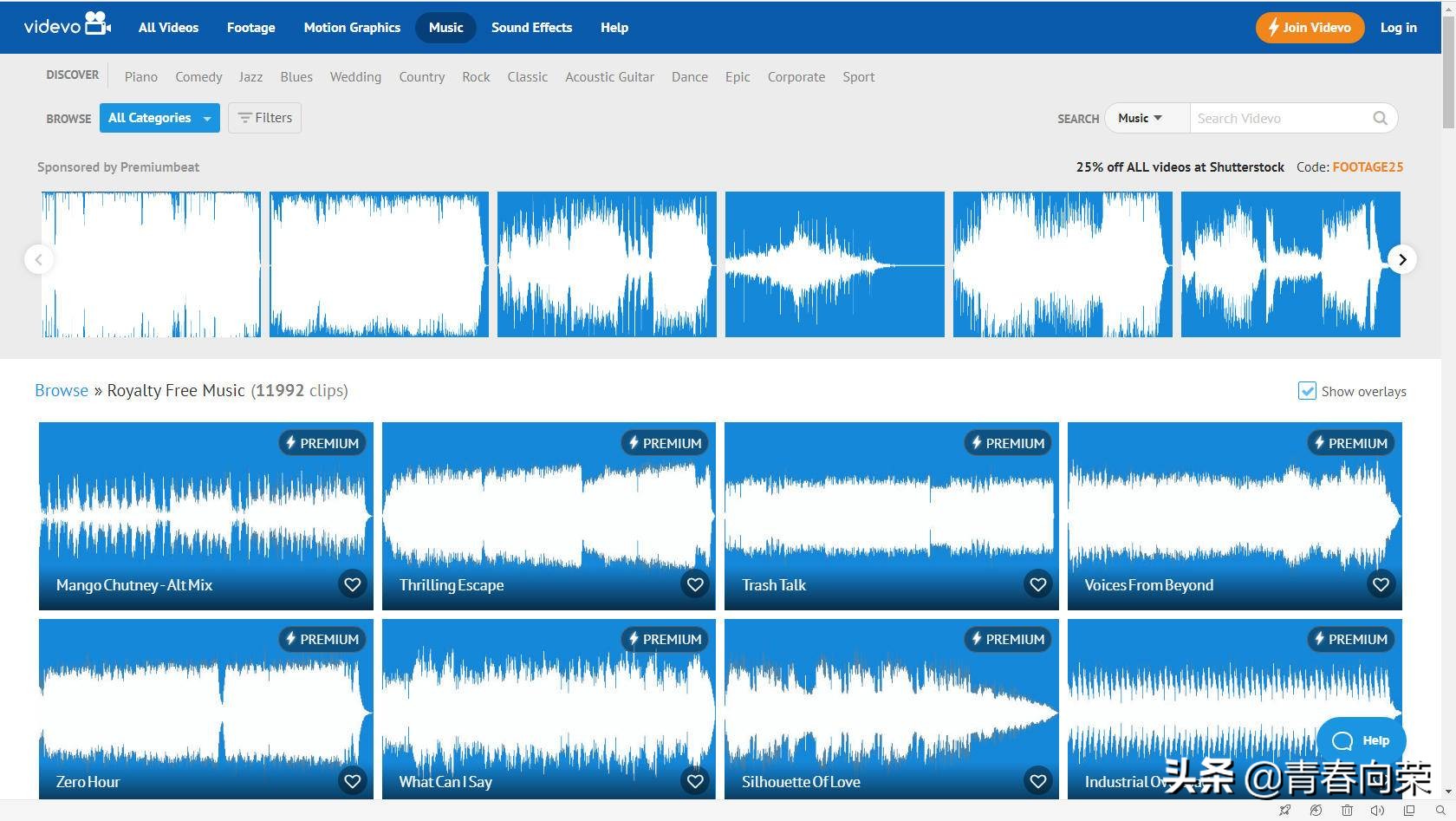Open the Browse breadcrumb link
This screenshot has width=1456, height=821.
point(62,390)
